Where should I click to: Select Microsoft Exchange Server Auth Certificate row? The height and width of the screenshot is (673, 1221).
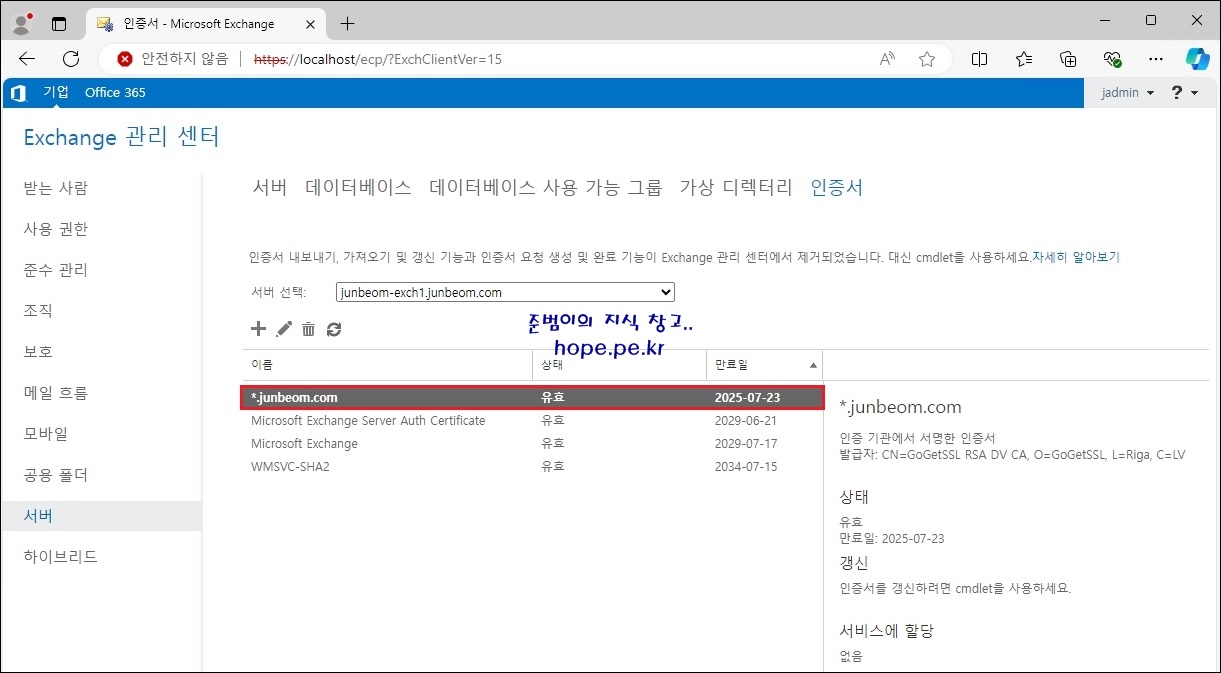pos(532,421)
